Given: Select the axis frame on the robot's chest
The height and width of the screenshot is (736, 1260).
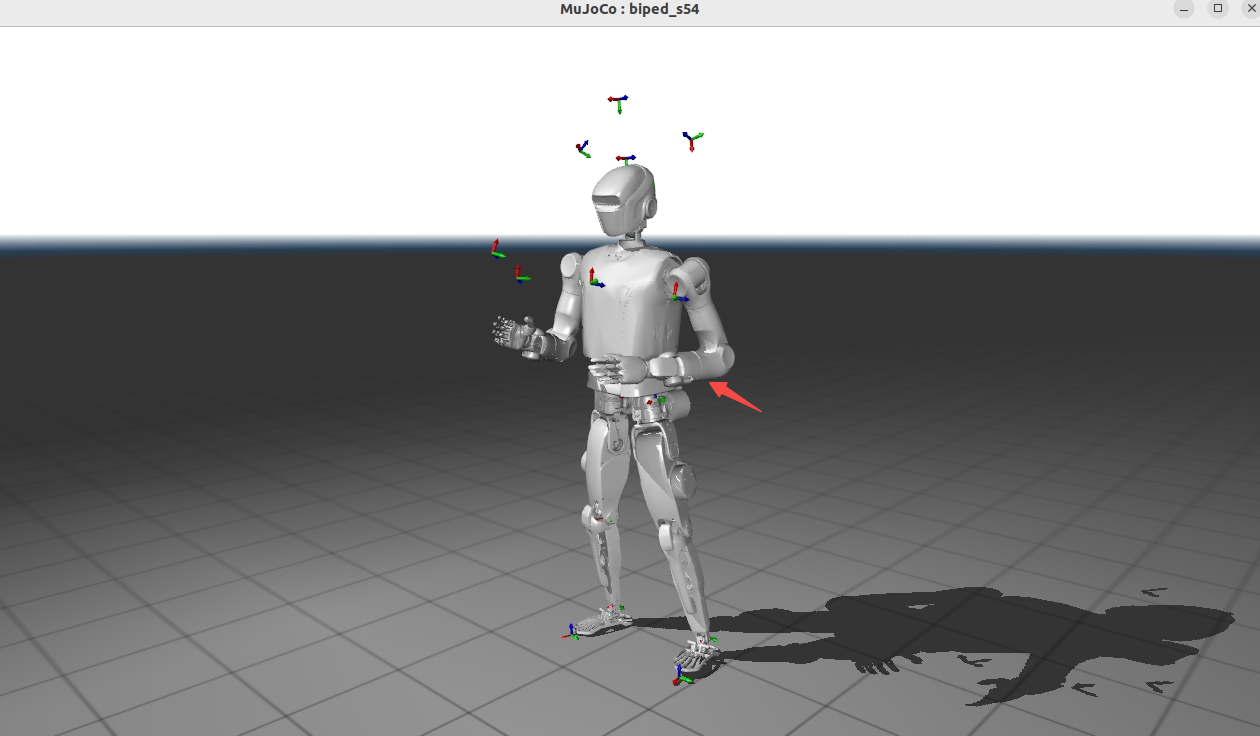Looking at the screenshot, I should (594, 280).
